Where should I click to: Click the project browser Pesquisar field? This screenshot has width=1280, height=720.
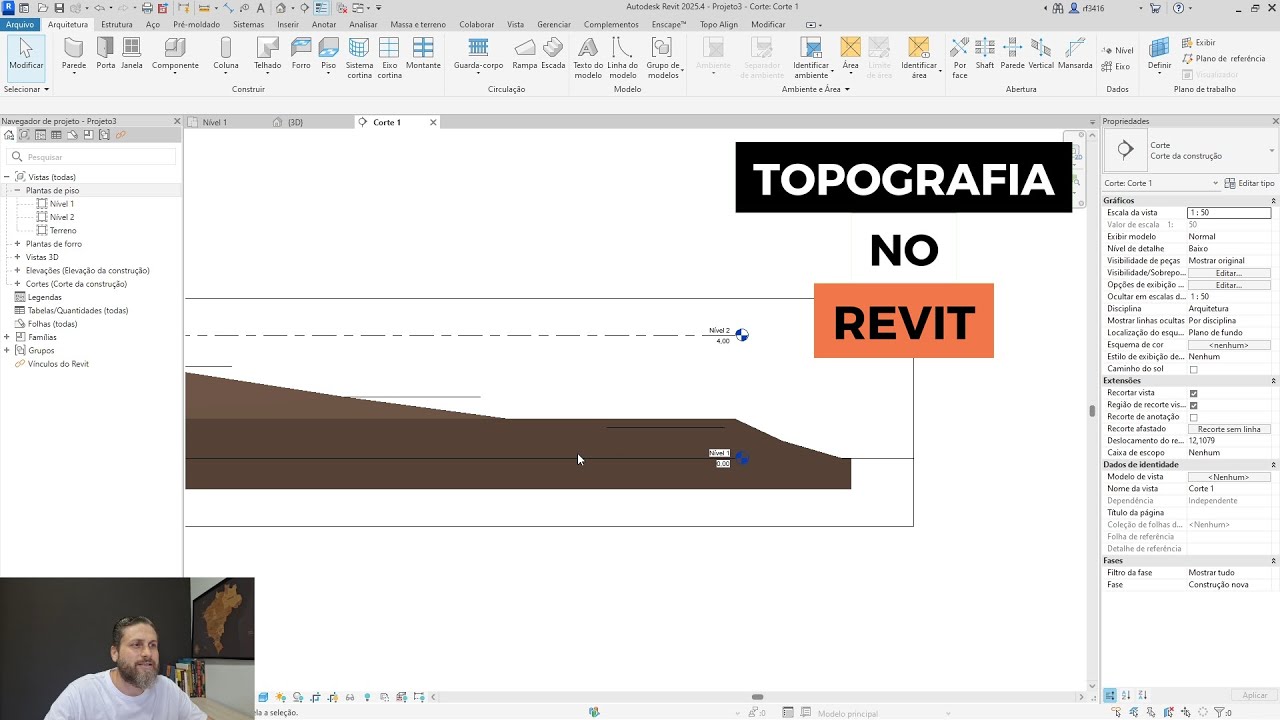click(x=92, y=157)
